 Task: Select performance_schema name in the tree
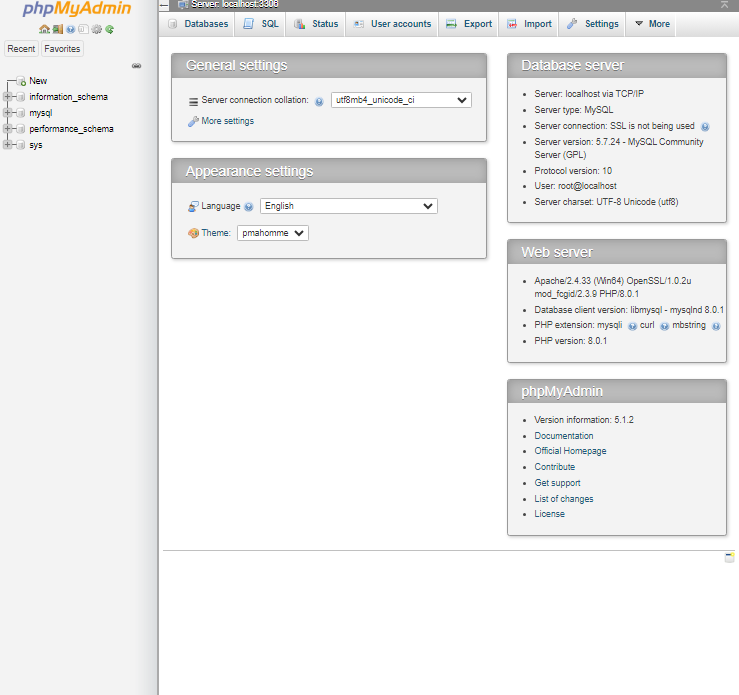[x=71, y=129]
